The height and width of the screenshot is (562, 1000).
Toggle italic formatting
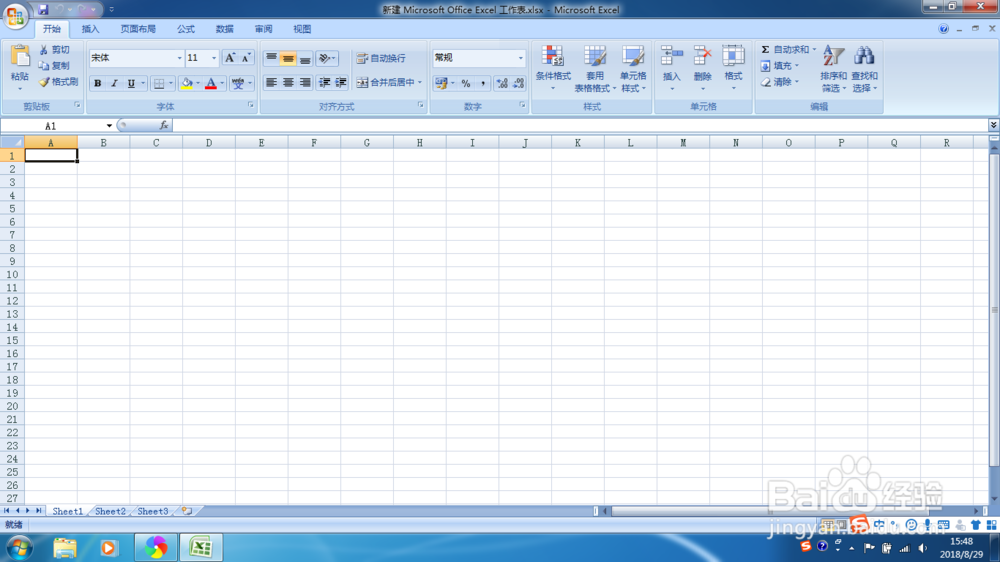[114, 83]
